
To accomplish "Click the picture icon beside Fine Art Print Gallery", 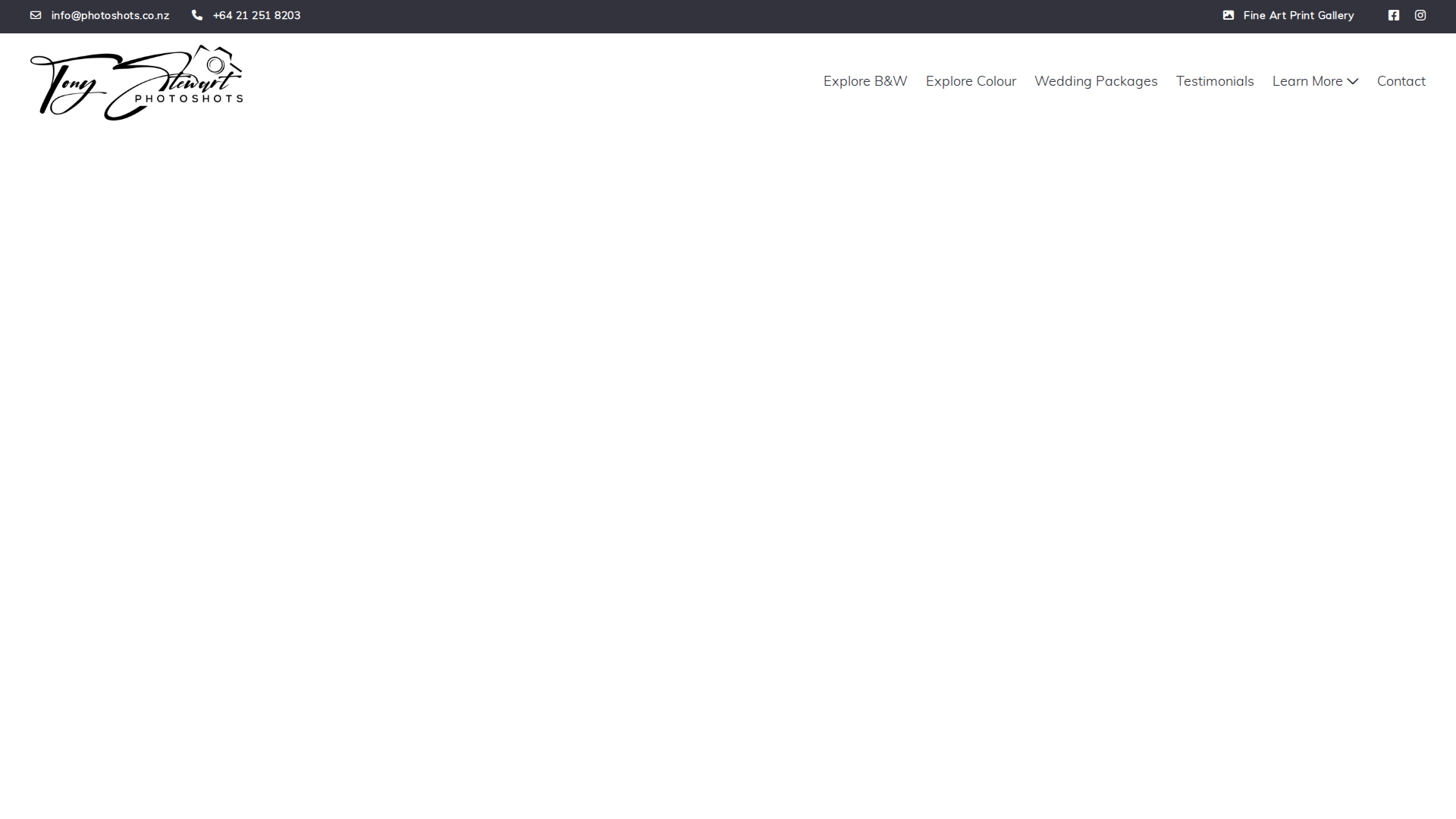I will [x=1228, y=15].
